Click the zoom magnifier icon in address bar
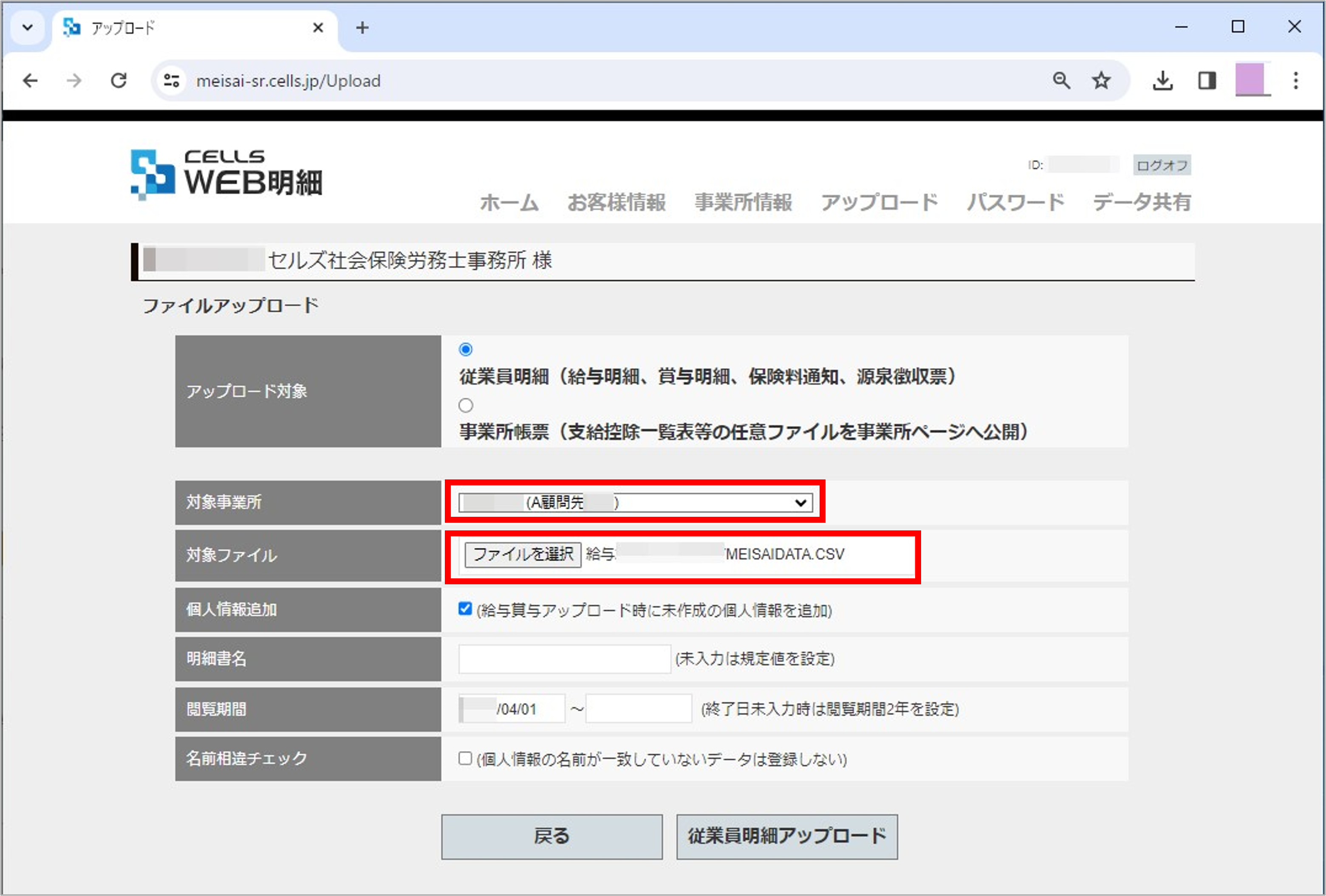This screenshot has height=896, width=1326. 1062,80
